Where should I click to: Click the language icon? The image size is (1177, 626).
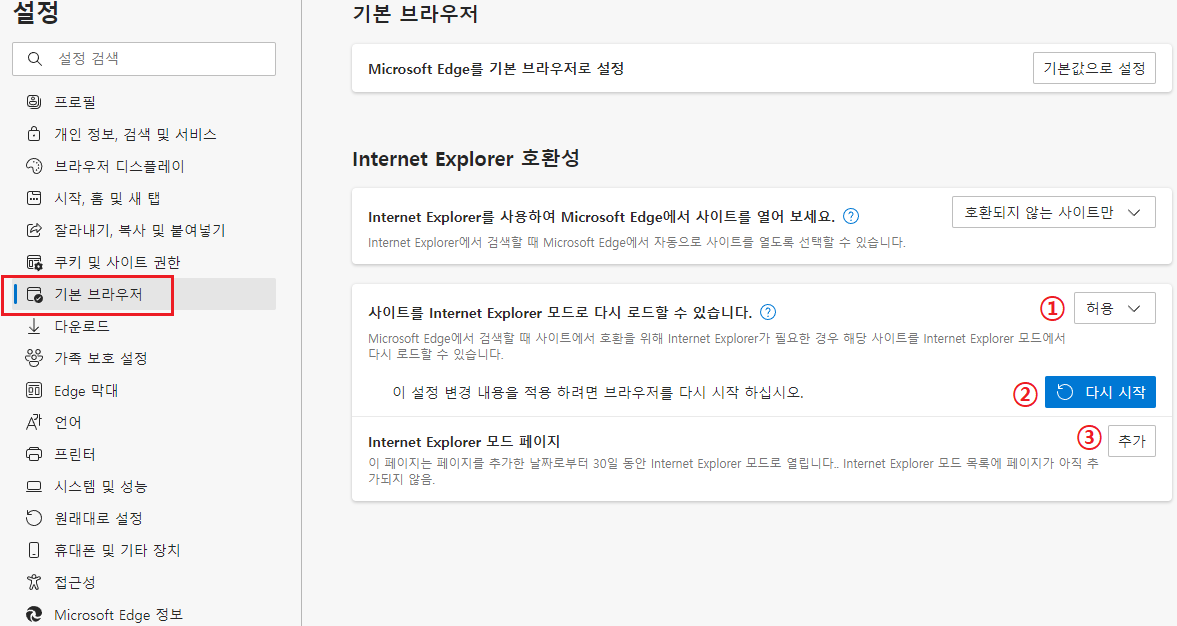tap(34, 422)
